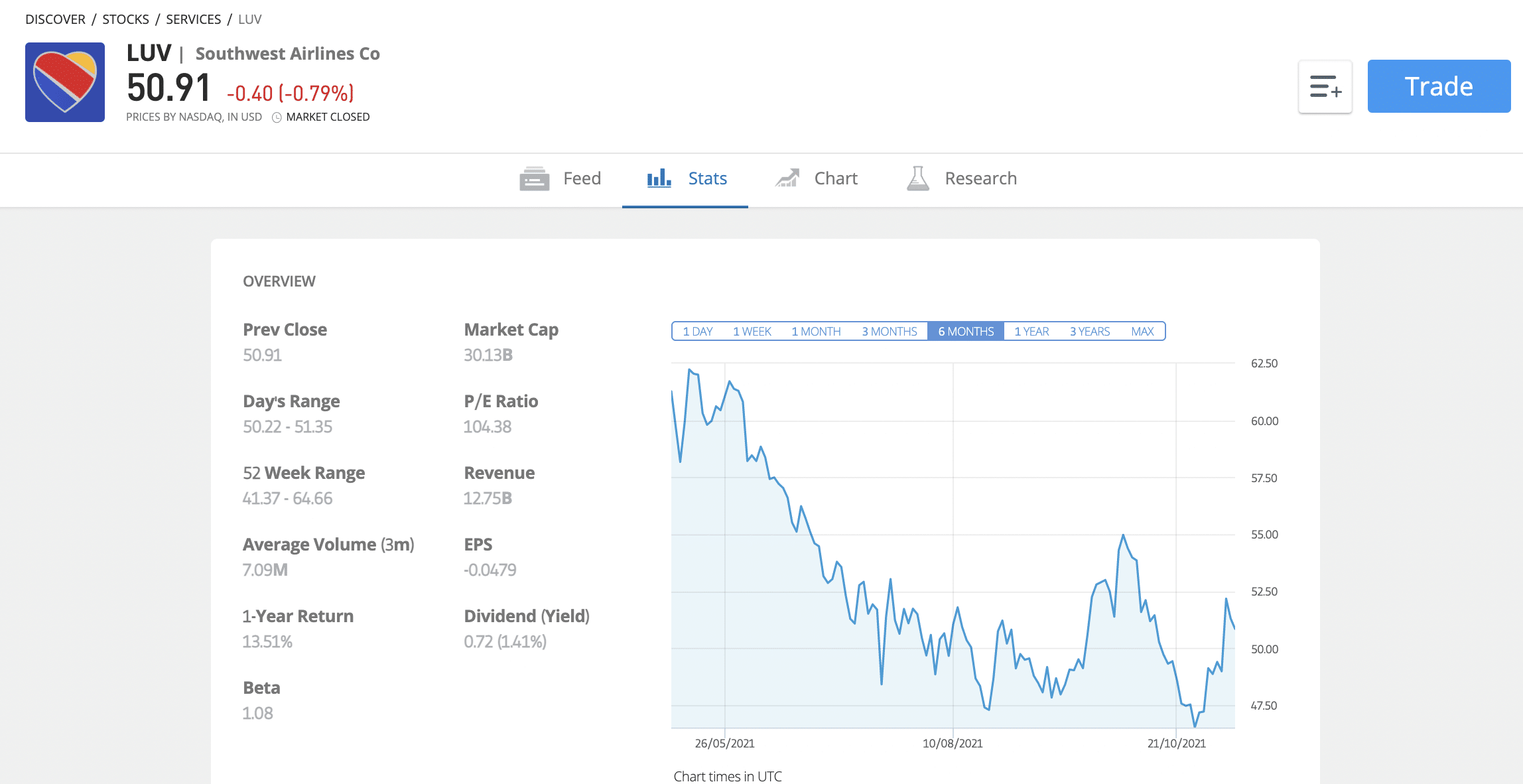This screenshot has width=1523, height=784.
Task: Go to the Research tab
Action: pos(961,178)
